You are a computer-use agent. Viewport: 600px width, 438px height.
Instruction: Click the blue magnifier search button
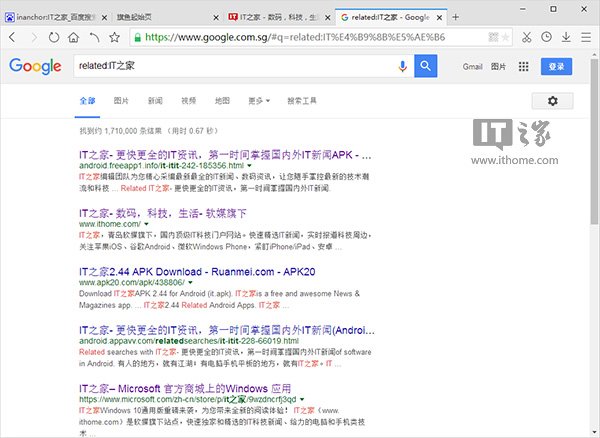426,67
